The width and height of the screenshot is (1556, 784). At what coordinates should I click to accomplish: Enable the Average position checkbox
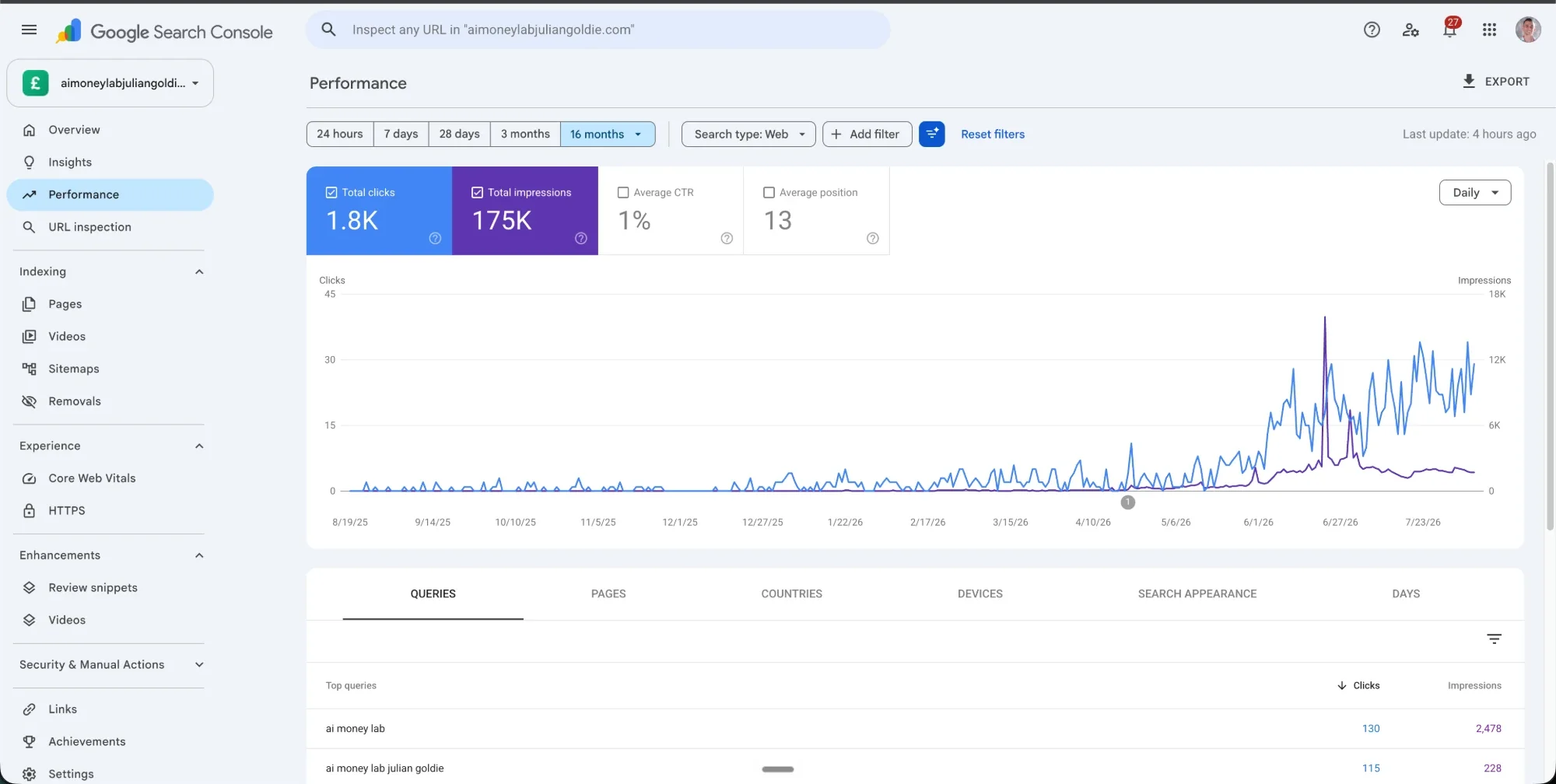[769, 192]
